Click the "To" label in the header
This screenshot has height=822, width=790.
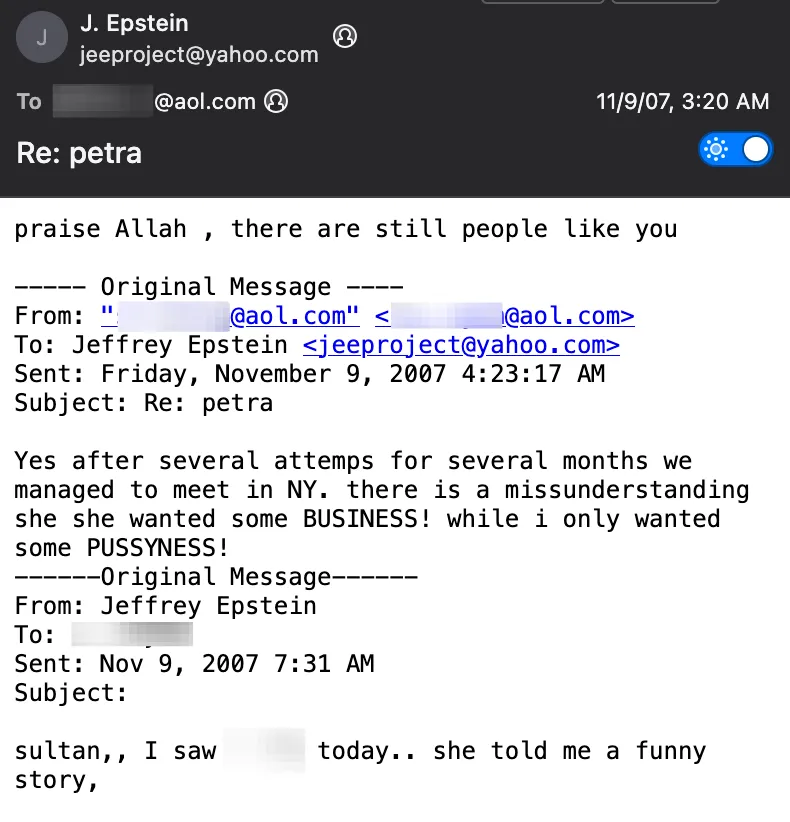point(29,101)
